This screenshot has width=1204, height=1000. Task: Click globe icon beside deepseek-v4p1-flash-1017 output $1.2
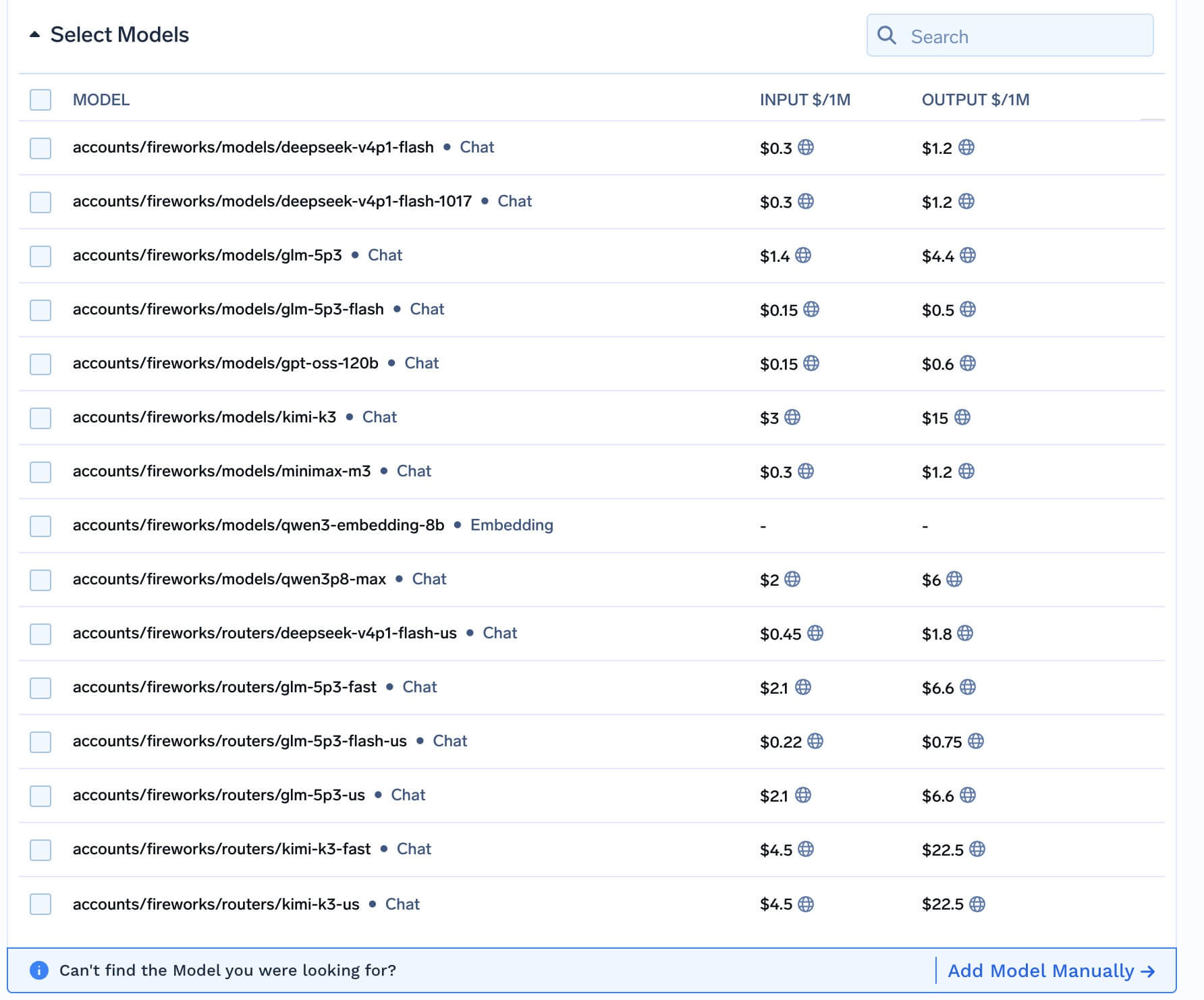click(966, 201)
